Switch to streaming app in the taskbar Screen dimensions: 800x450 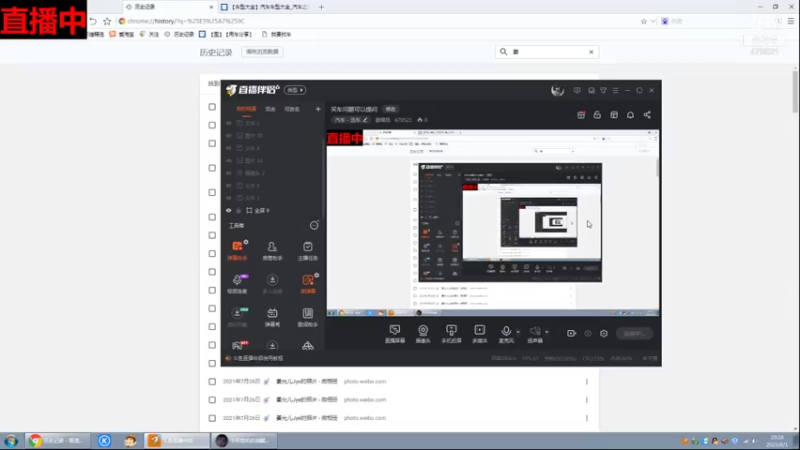coord(177,440)
